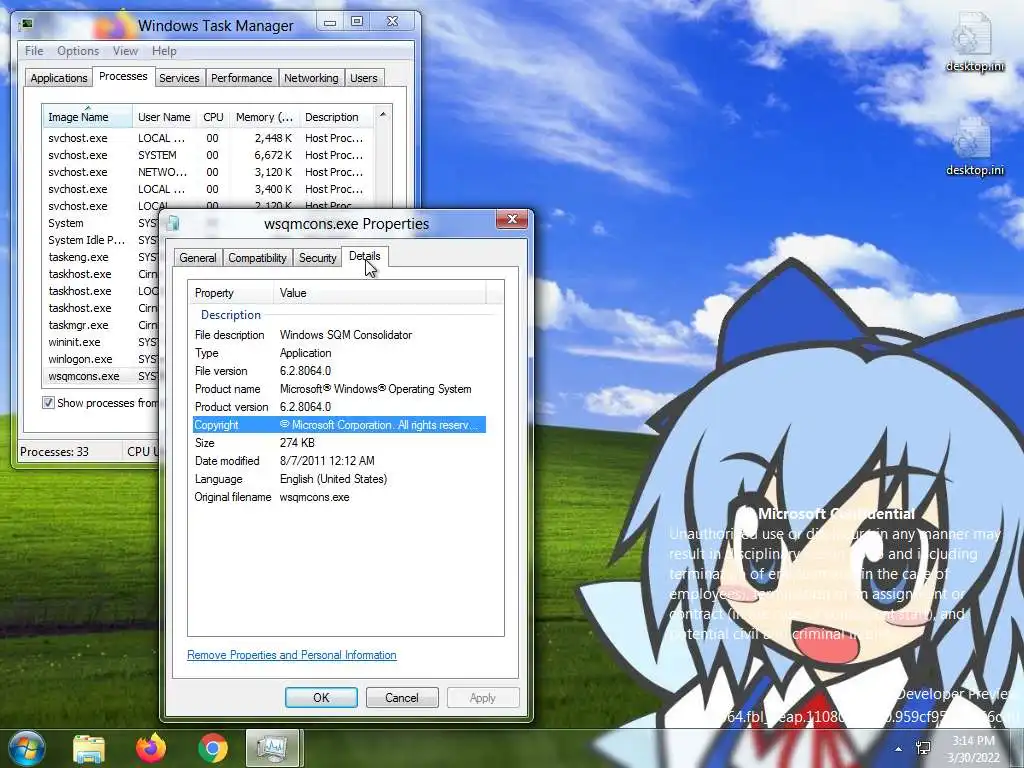Screen dimensions: 1024x768
Task: Switch to the Performance tab
Action: (x=242, y=78)
